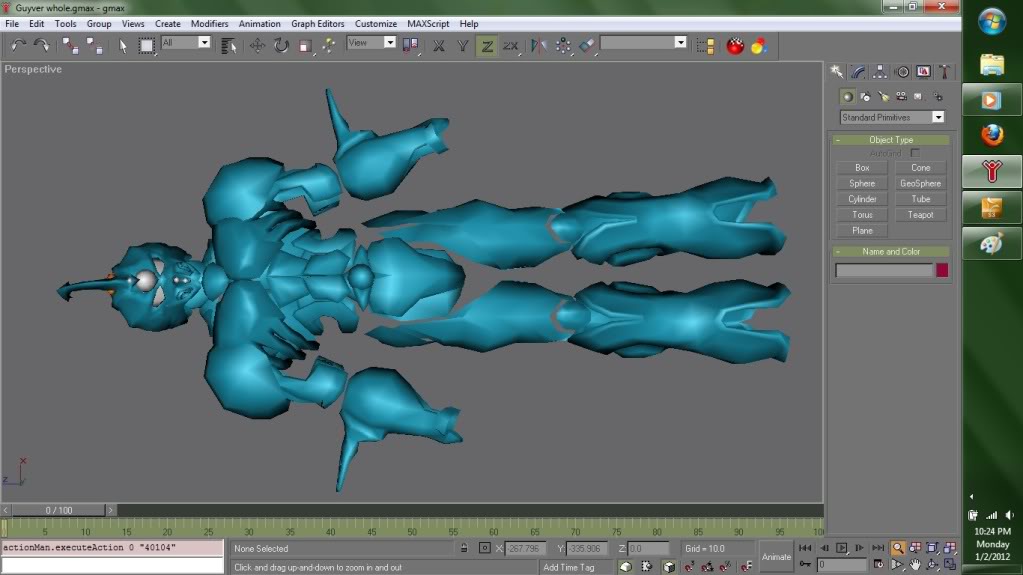The height and width of the screenshot is (575, 1023).
Task: Click the Play Animation button
Action: (x=842, y=548)
